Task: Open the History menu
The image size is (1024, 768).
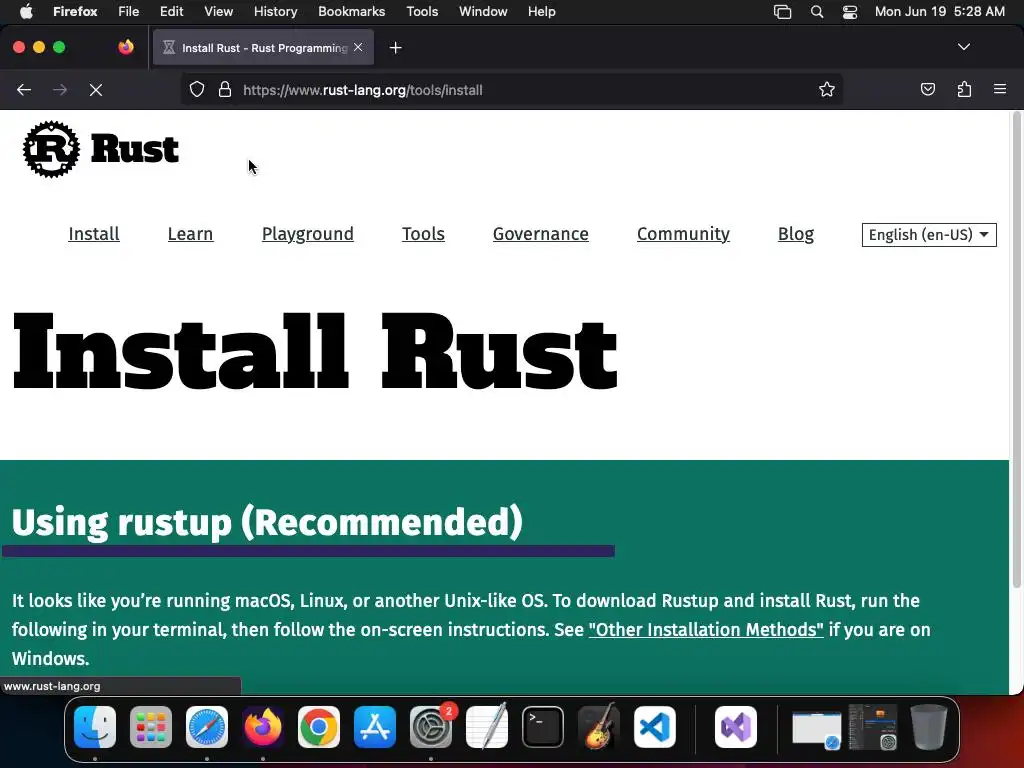Action: click(276, 11)
